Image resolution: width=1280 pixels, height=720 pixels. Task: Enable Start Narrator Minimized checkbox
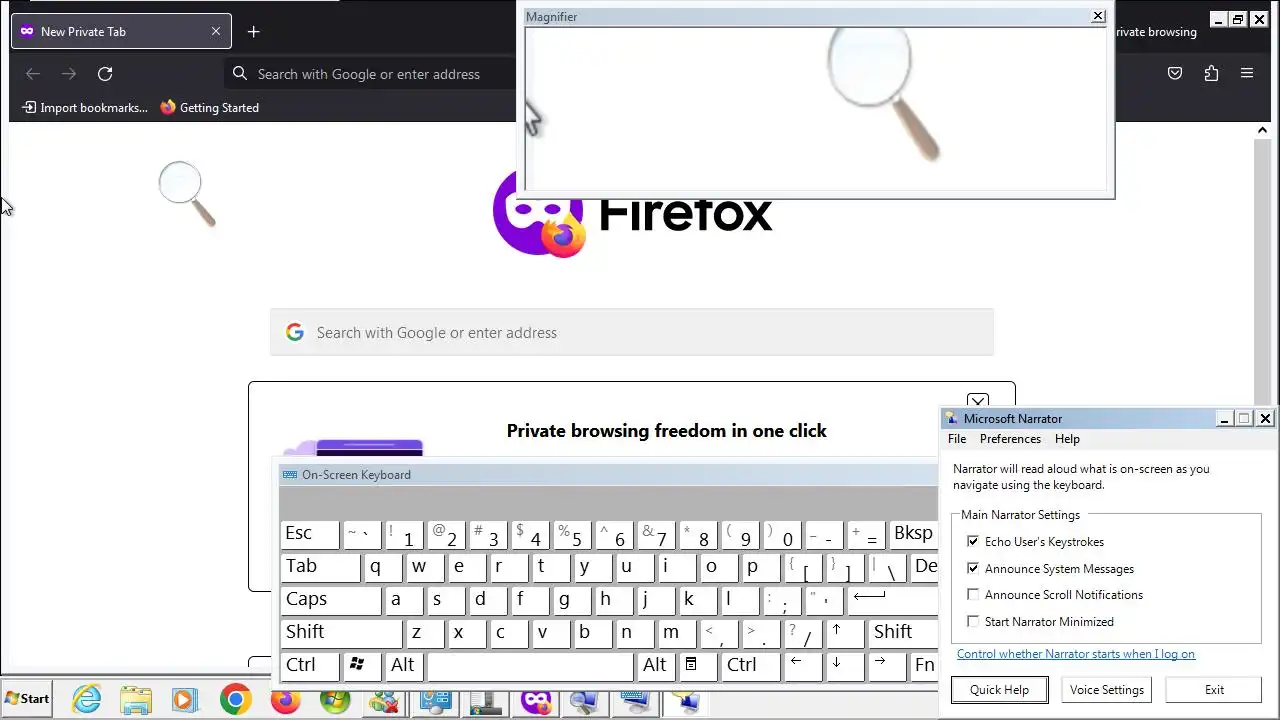(x=973, y=622)
